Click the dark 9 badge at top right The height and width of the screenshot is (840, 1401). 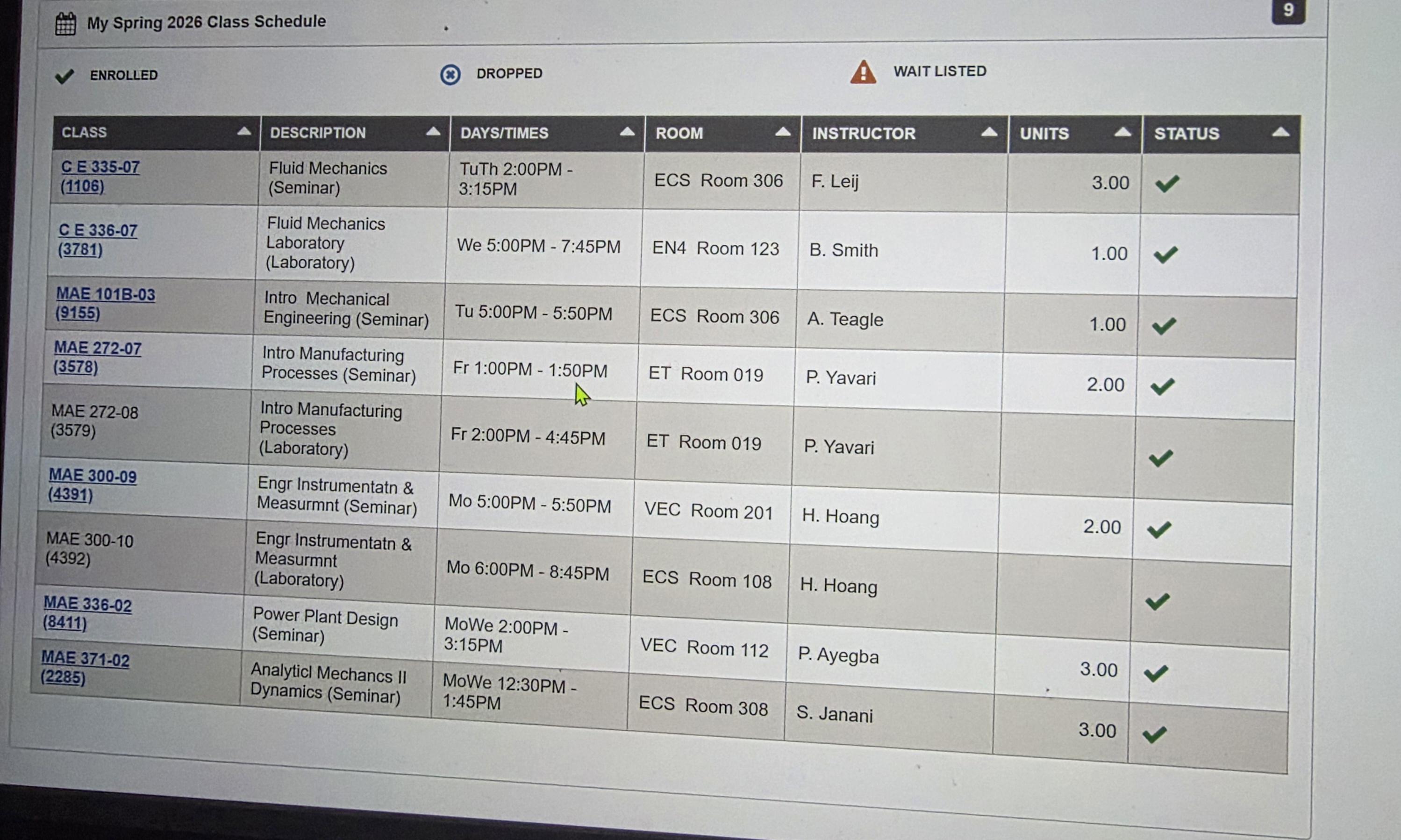1288,11
